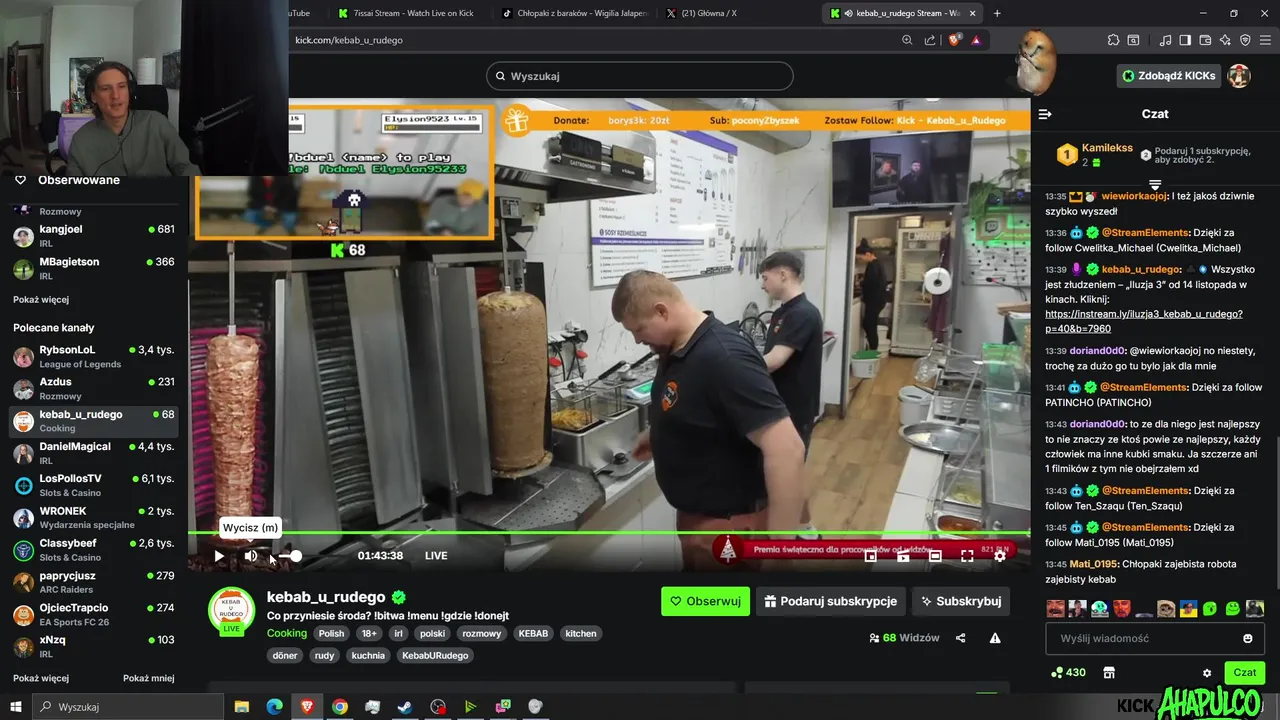Open the RybsonLoL recommended channel
Image resolution: width=1280 pixels, height=720 pixels.
click(x=94, y=356)
